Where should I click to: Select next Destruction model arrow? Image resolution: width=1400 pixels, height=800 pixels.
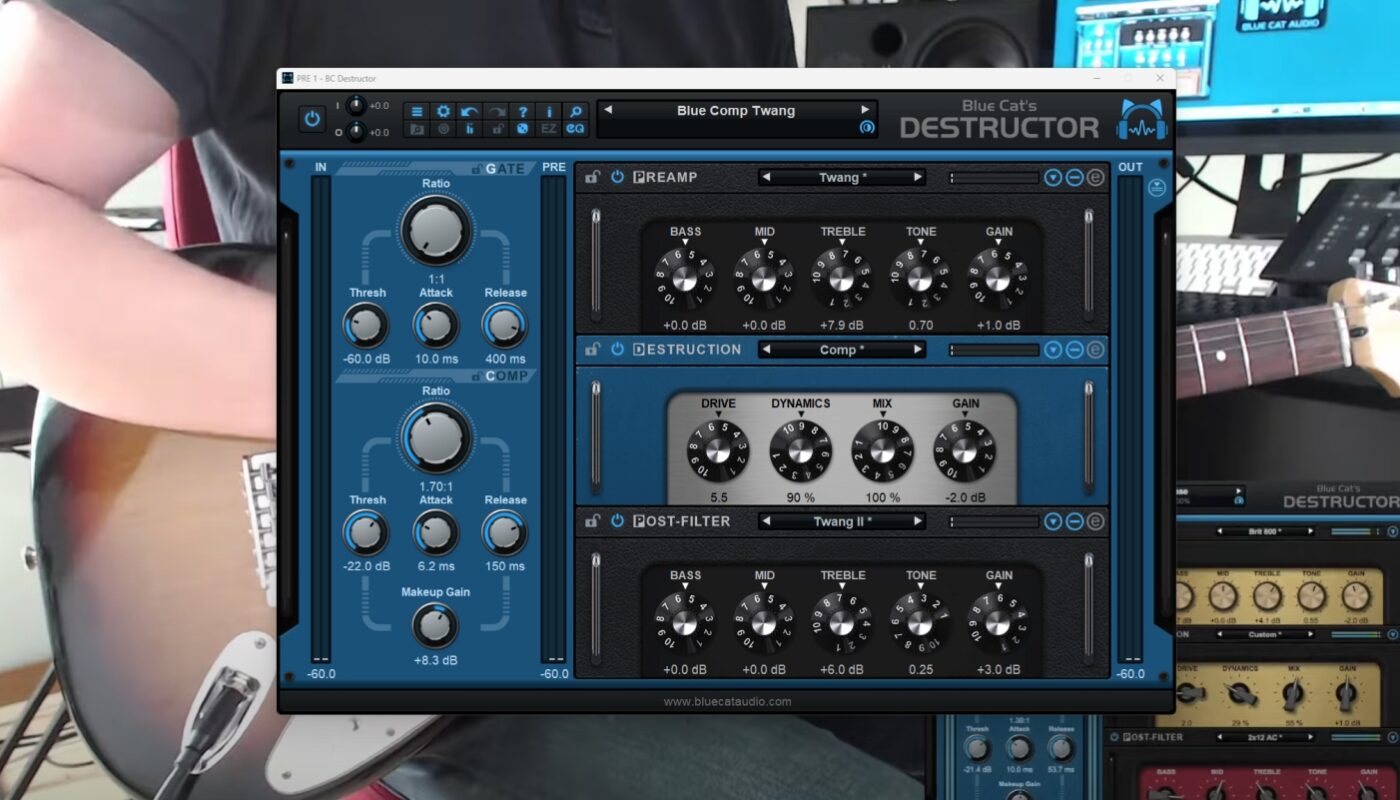click(x=917, y=350)
